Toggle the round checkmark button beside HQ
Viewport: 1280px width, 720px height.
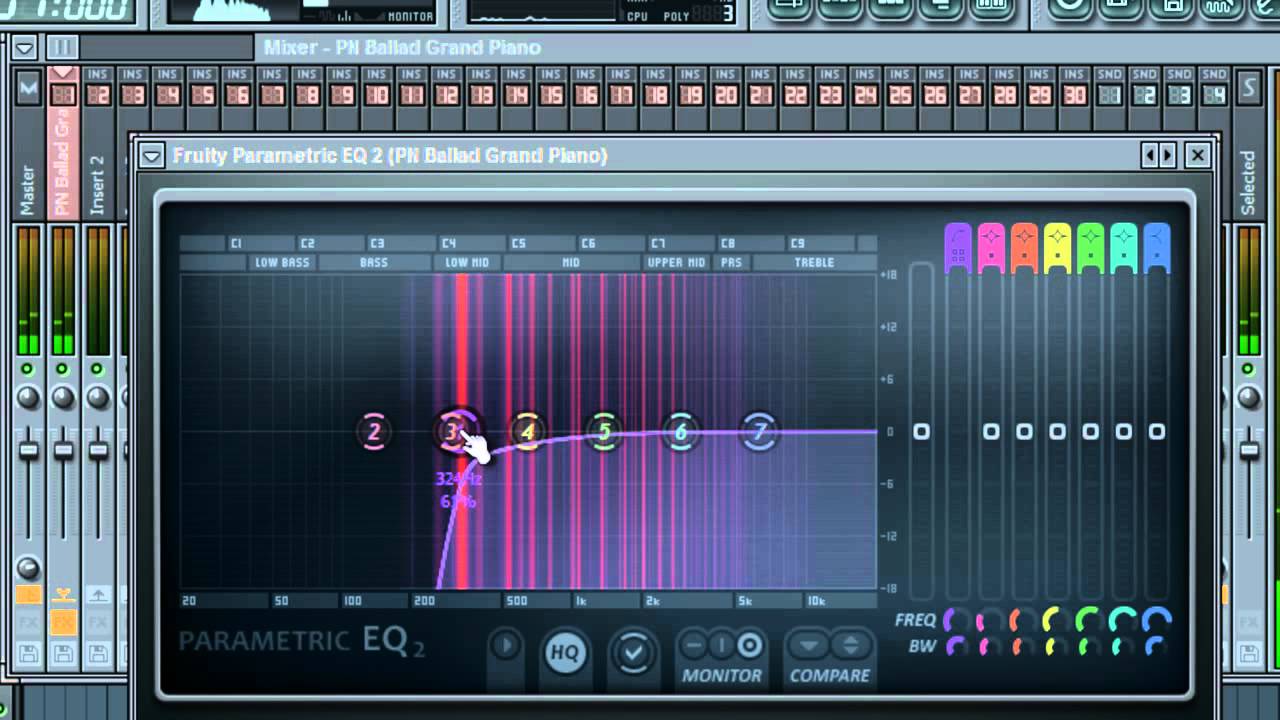[x=633, y=653]
